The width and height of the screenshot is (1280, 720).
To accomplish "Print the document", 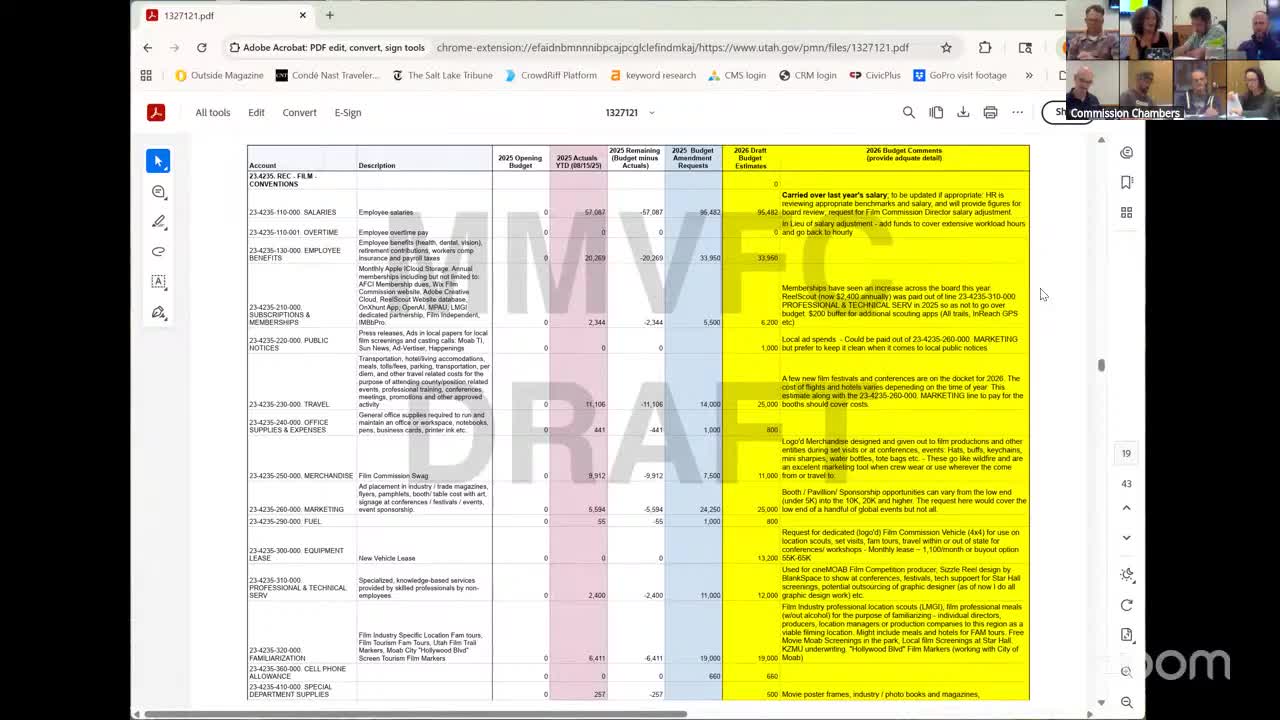I will [x=990, y=113].
